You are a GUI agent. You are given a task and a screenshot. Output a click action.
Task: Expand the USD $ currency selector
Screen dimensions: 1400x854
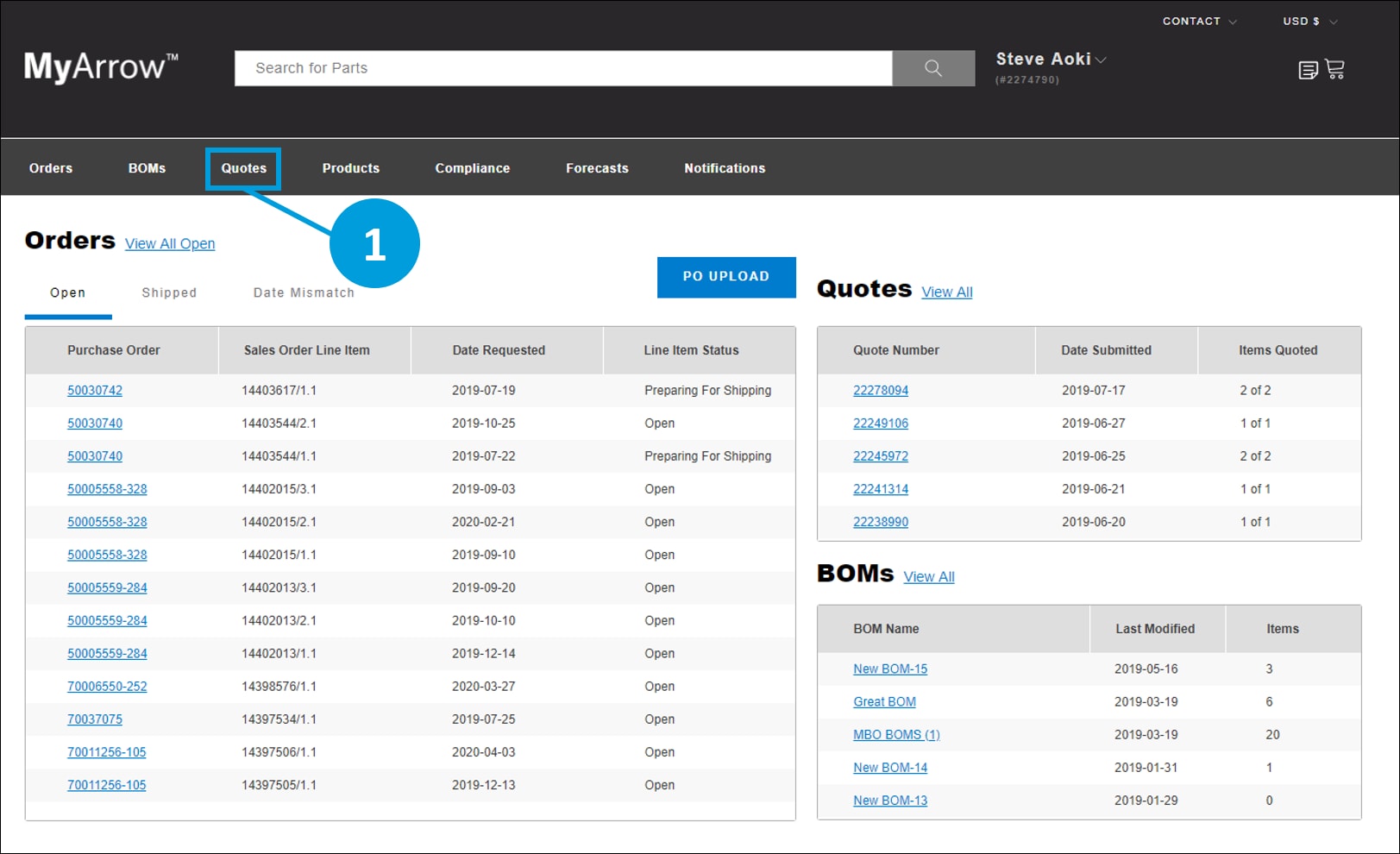point(1305,21)
